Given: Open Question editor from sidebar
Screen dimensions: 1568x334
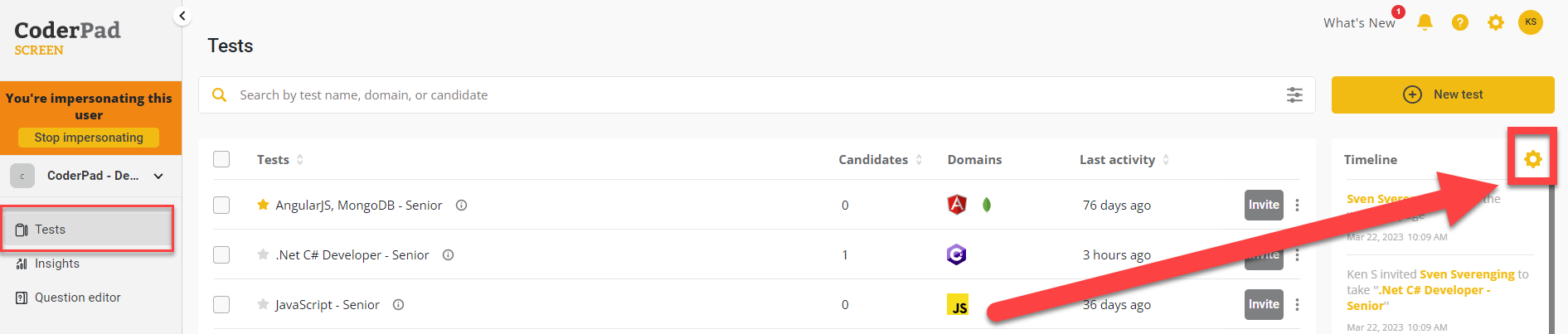Looking at the screenshot, I should (x=77, y=298).
